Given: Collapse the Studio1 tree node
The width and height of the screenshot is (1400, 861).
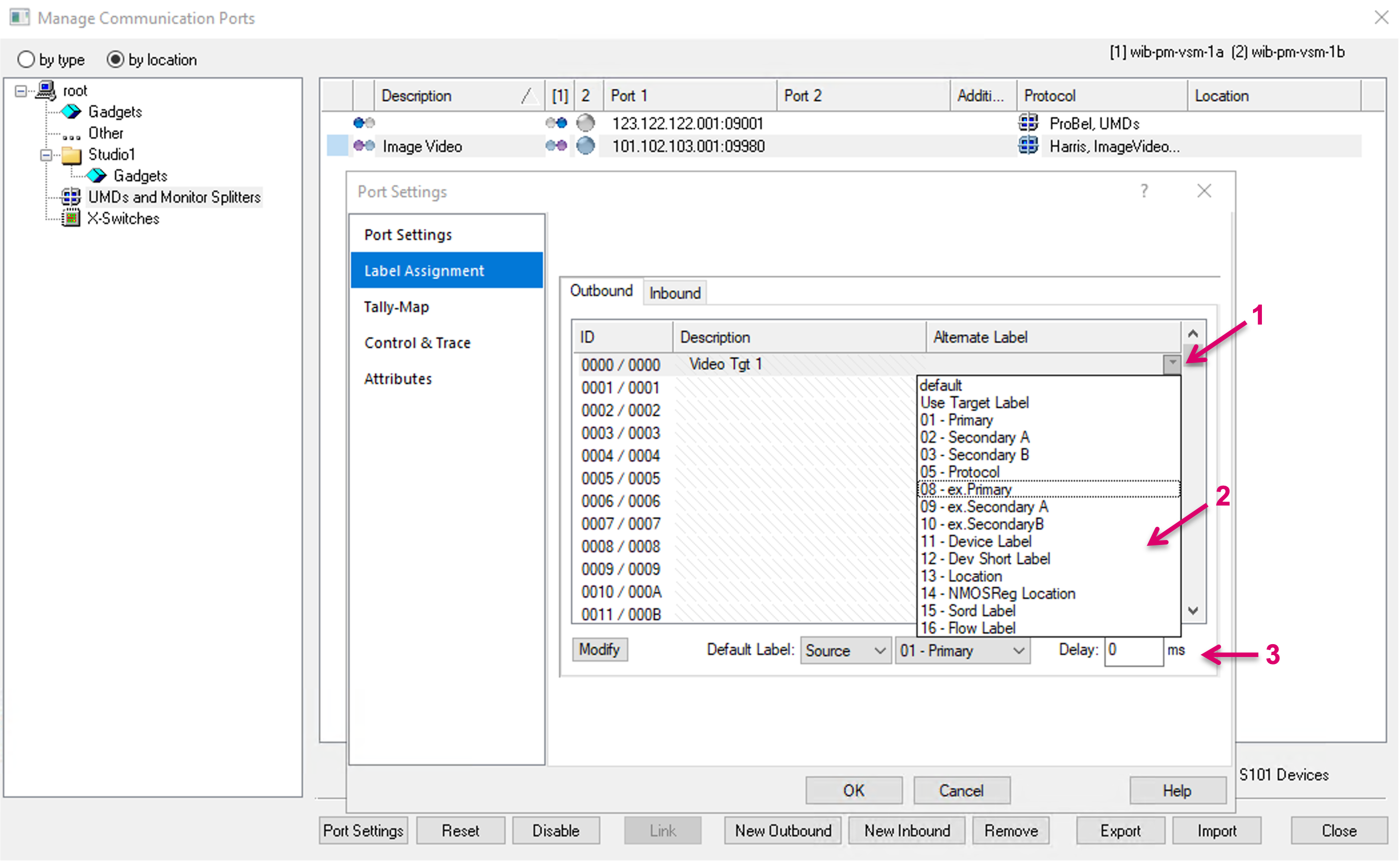Looking at the screenshot, I should click(47, 155).
